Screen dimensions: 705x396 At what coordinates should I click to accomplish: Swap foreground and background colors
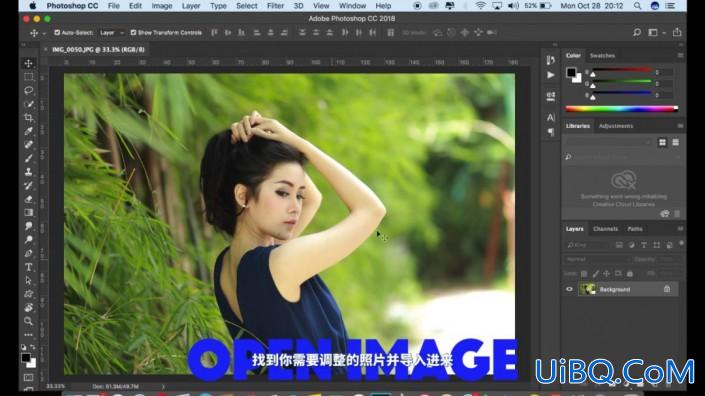(x=33, y=347)
